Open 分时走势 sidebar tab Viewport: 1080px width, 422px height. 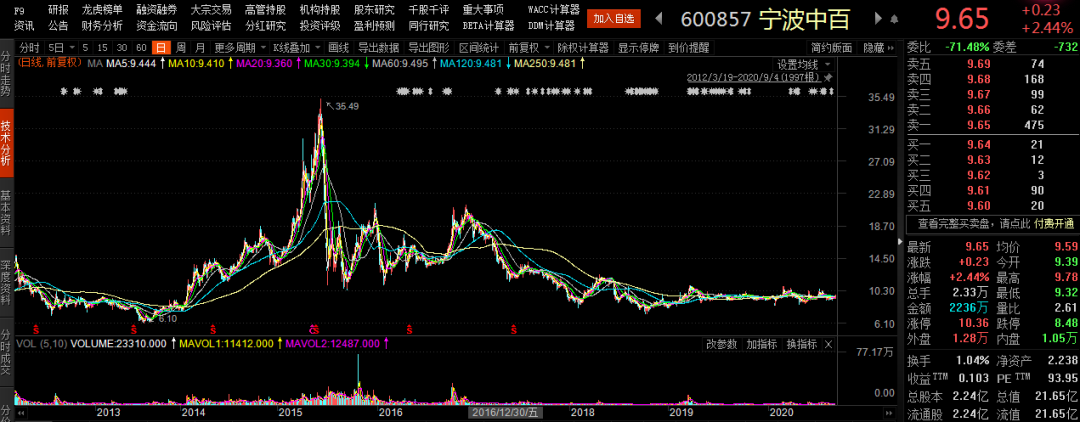6,75
